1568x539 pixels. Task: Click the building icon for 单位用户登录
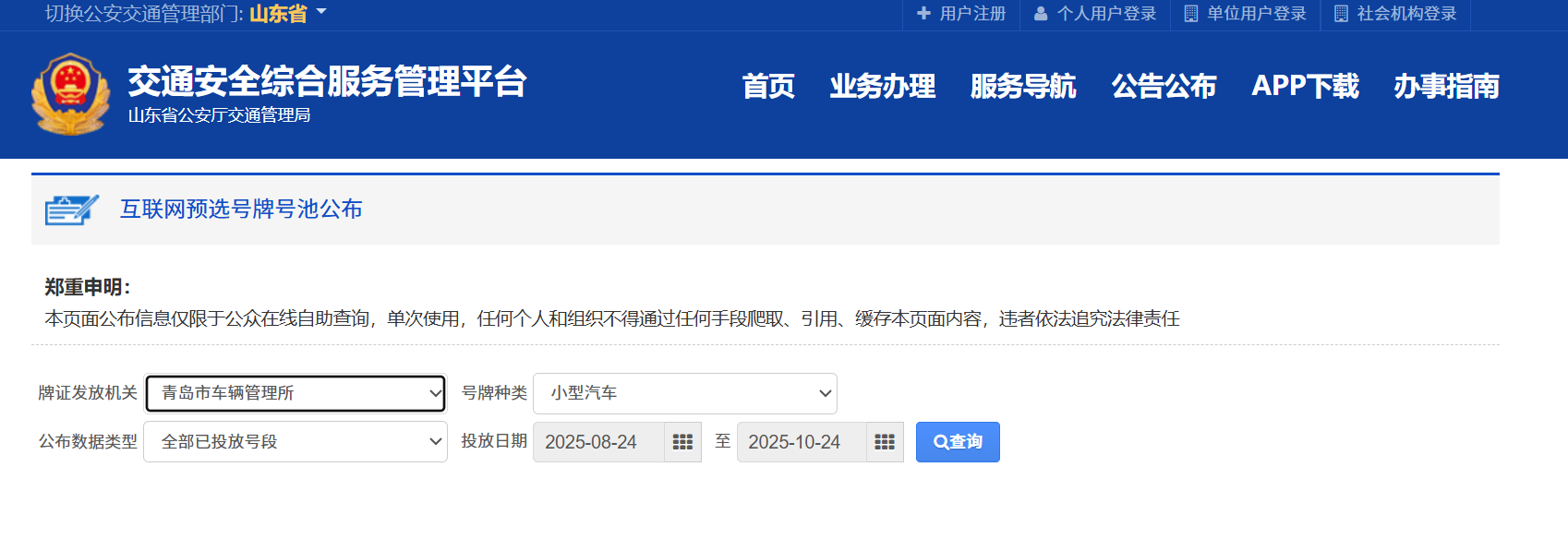1191,14
